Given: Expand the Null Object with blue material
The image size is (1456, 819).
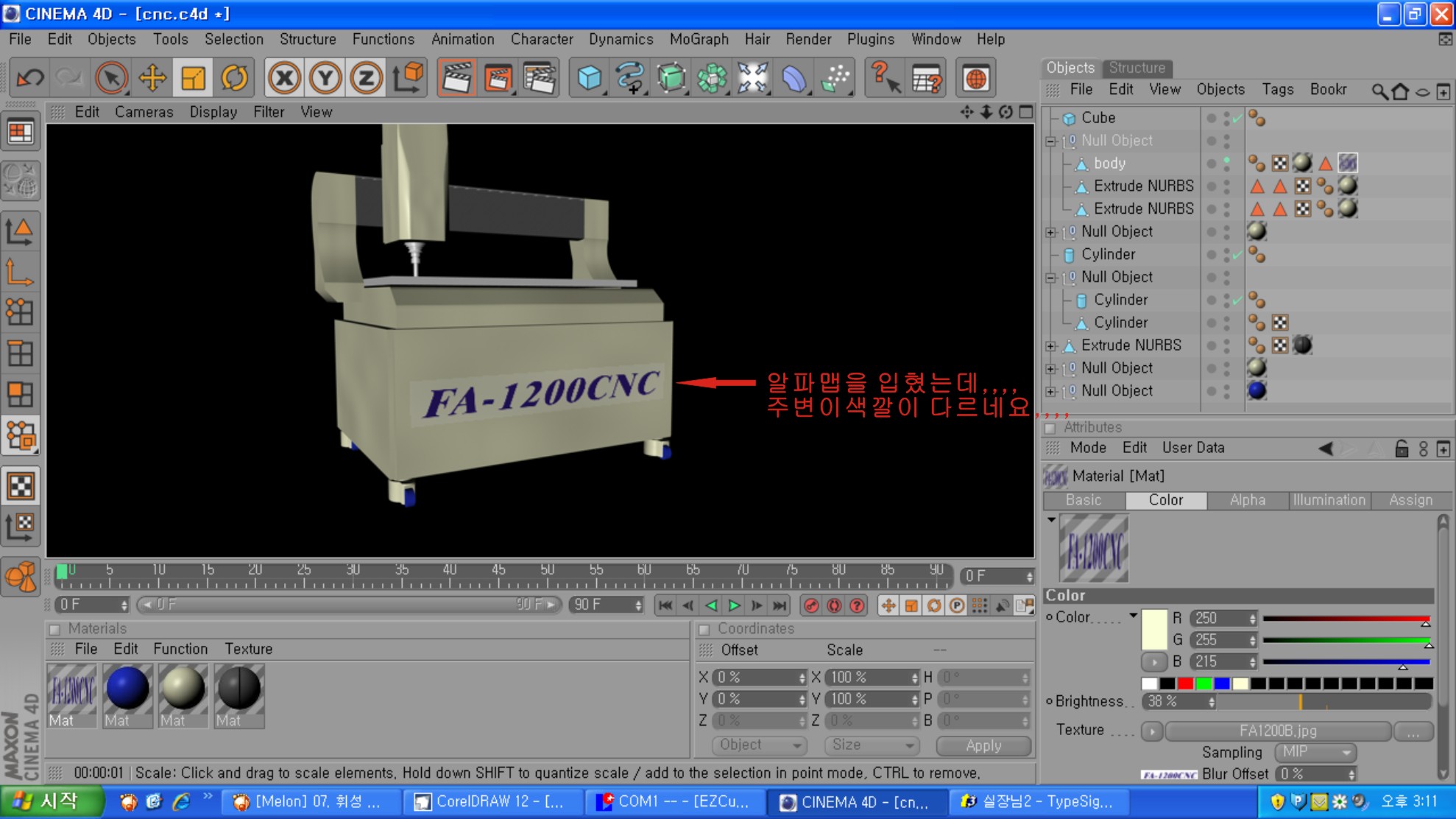Looking at the screenshot, I should [x=1051, y=391].
